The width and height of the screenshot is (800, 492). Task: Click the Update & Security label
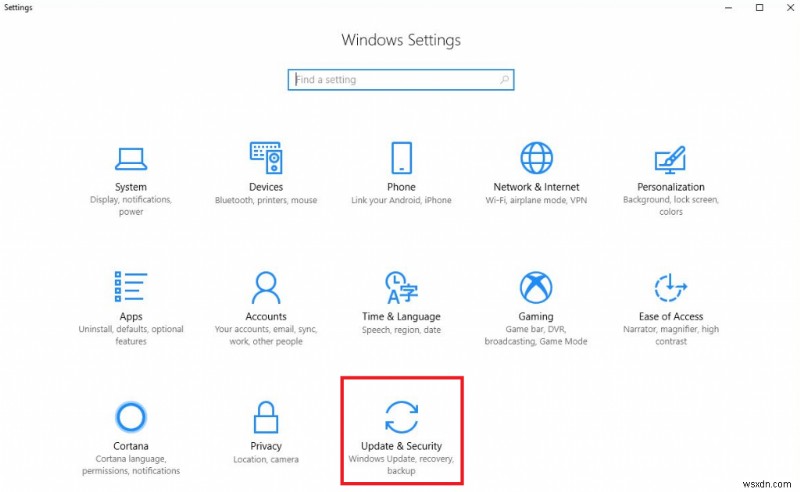point(402,446)
